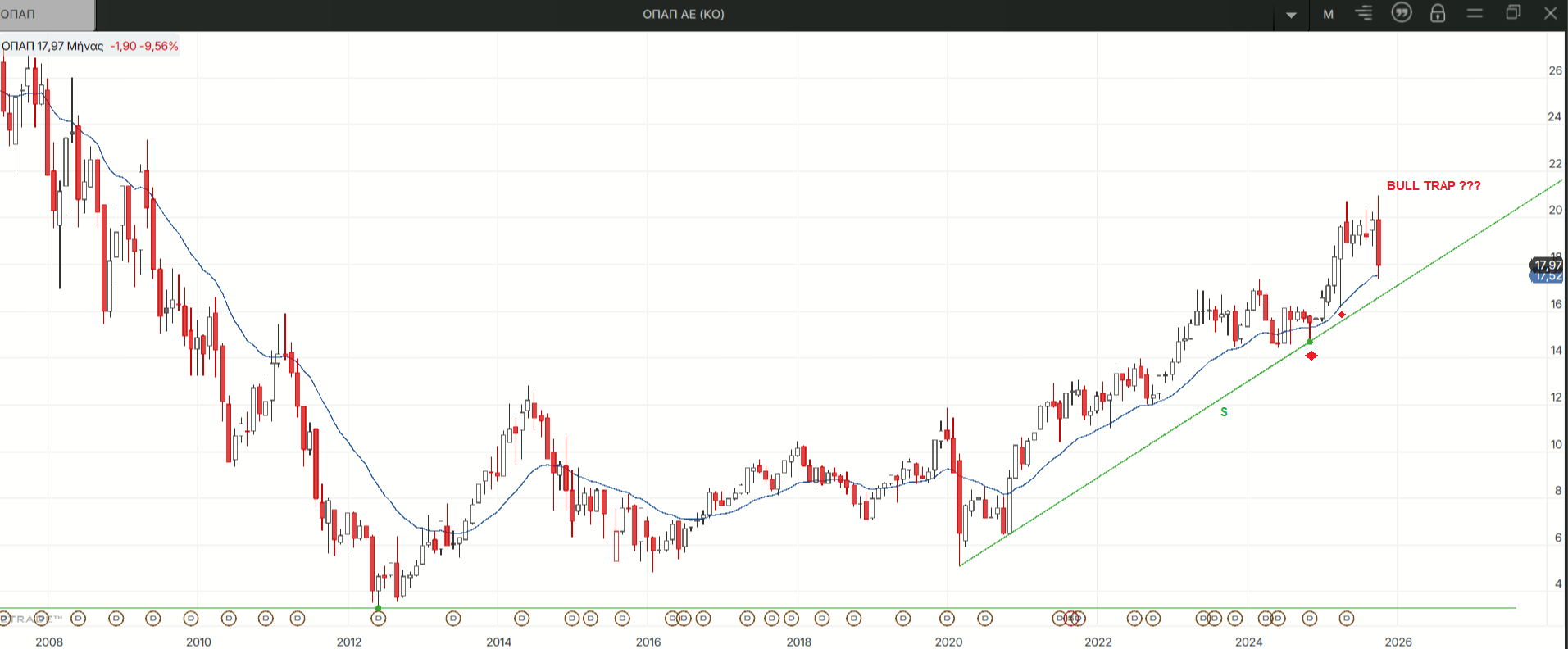Click the green 'S' support label
The height and width of the screenshot is (649, 1568).
(1224, 412)
